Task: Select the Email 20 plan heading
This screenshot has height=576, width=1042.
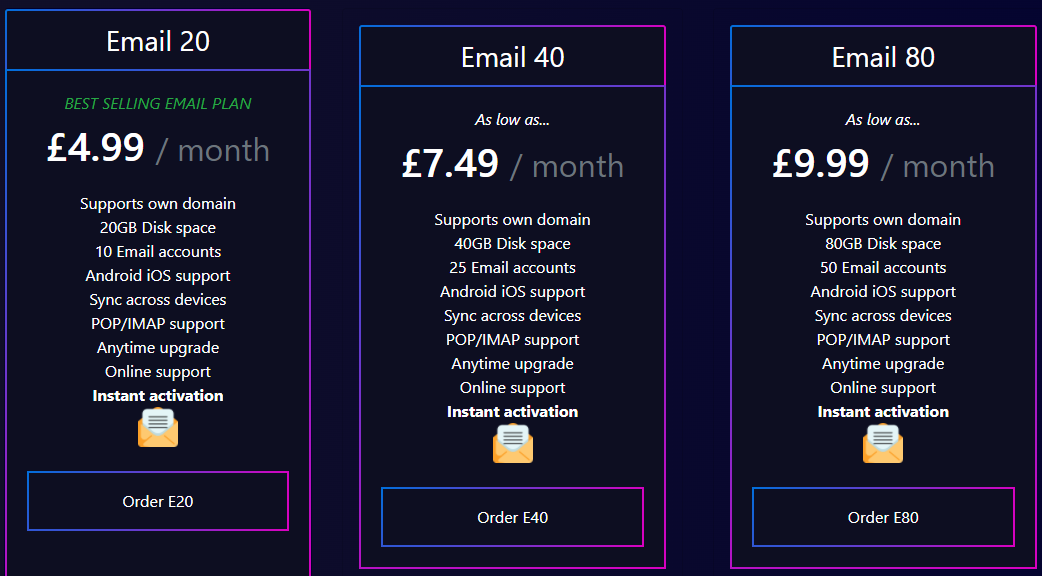Action: point(158,41)
